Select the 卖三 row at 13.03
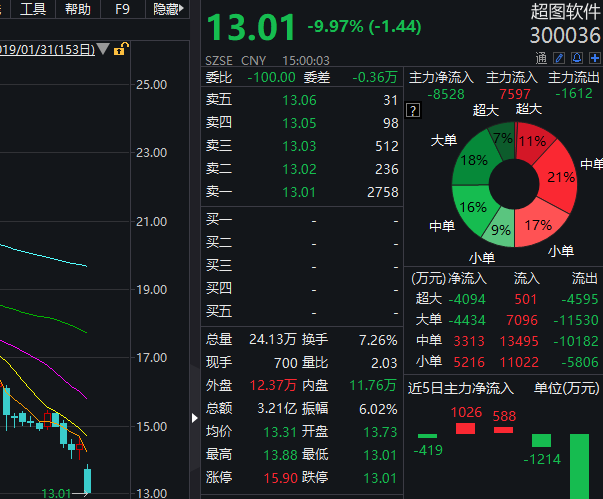 pyautogui.click(x=302, y=146)
